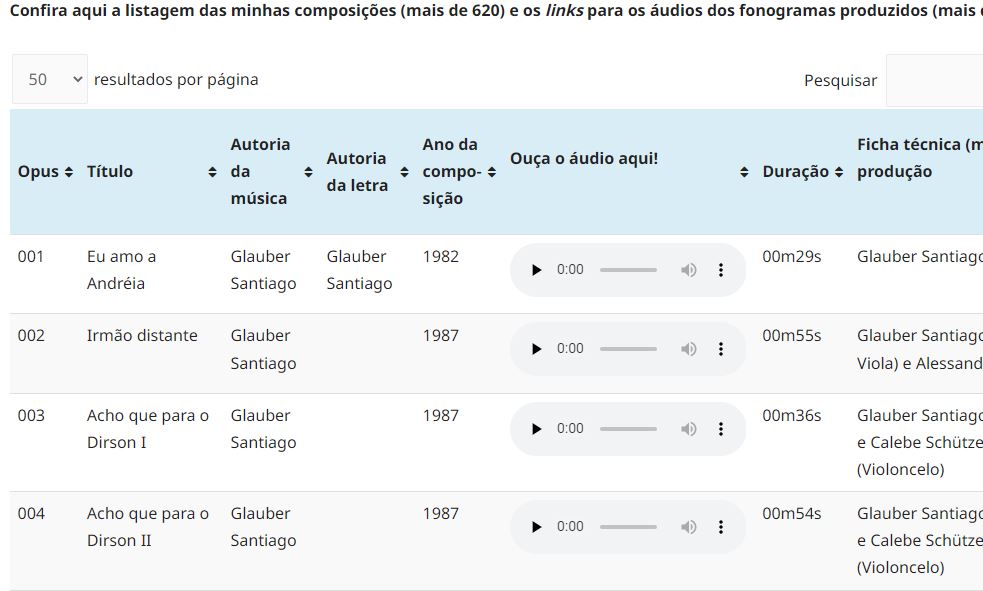This screenshot has width=983, height=591.
Task: Mute the Eu amo a Andréia audio player
Action: (x=688, y=270)
